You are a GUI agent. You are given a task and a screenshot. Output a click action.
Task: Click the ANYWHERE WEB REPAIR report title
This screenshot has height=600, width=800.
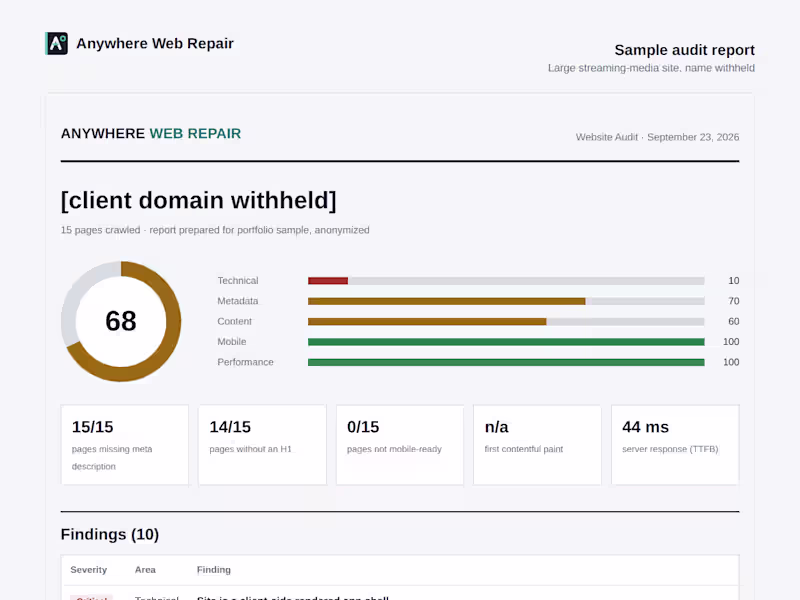[x=151, y=134]
